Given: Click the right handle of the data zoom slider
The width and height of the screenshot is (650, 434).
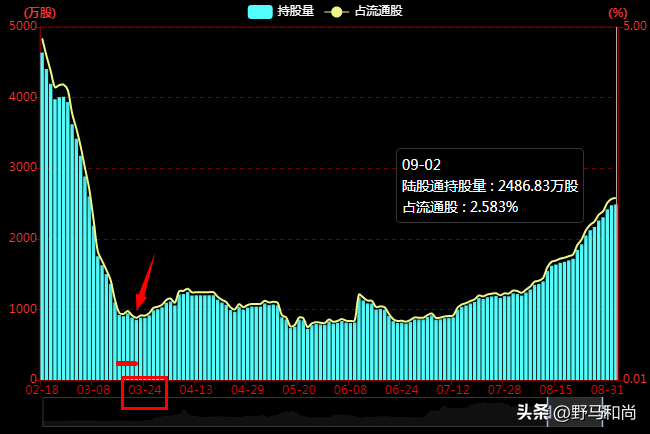Looking at the screenshot, I should [602, 412].
